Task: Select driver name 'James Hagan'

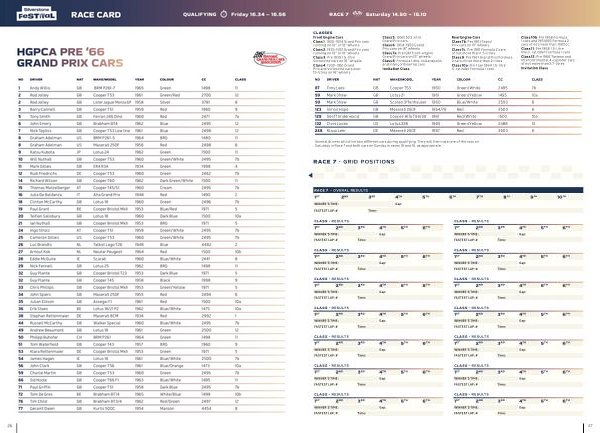Action: click(x=42, y=359)
